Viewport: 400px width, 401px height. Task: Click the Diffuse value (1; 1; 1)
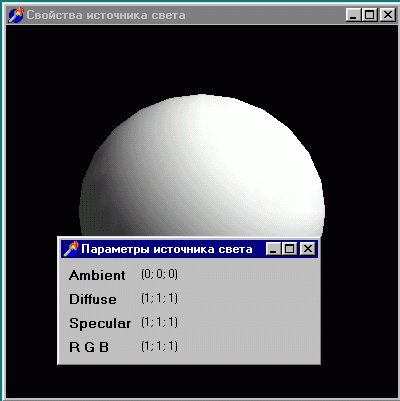point(159,298)
